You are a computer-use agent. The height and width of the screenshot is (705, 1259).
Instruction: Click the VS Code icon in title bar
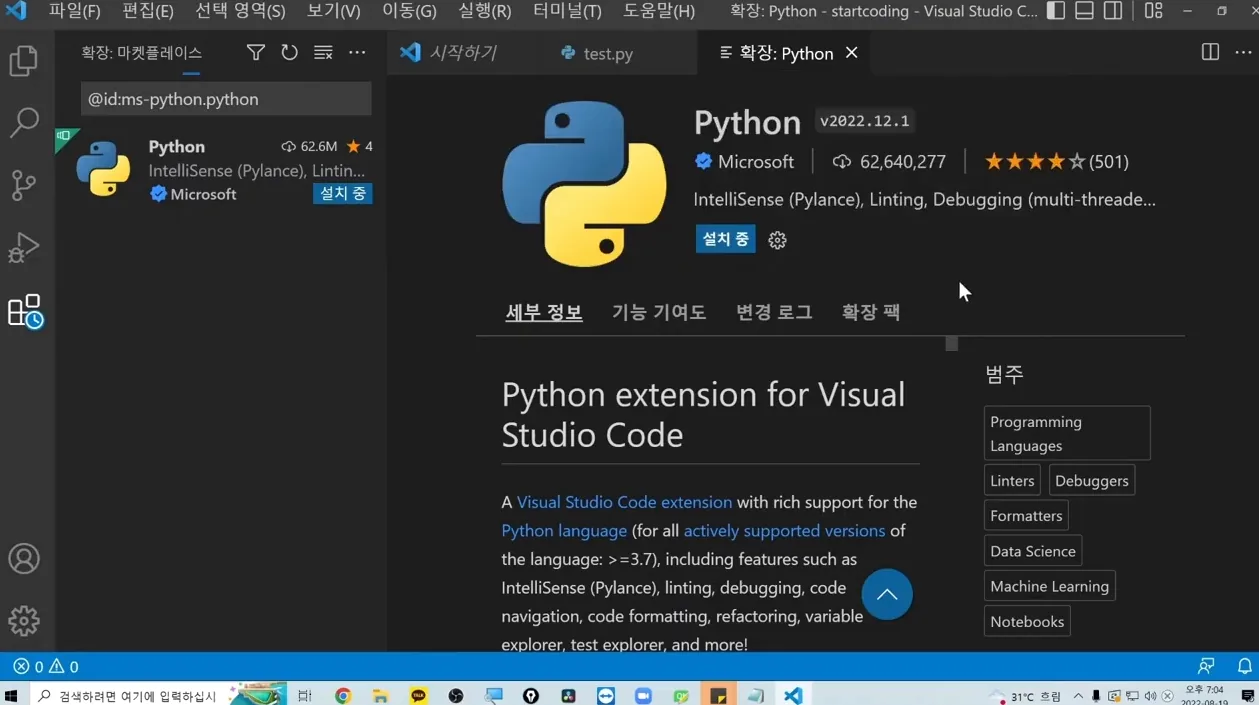(16, 11)
